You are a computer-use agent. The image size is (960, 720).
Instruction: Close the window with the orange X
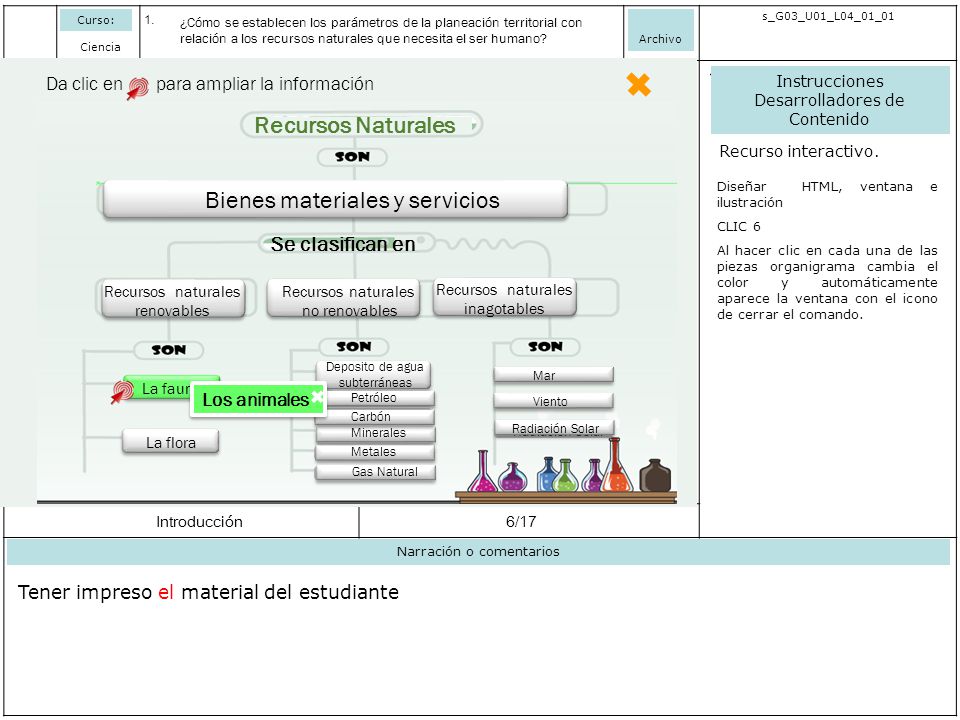pos(639,84)
